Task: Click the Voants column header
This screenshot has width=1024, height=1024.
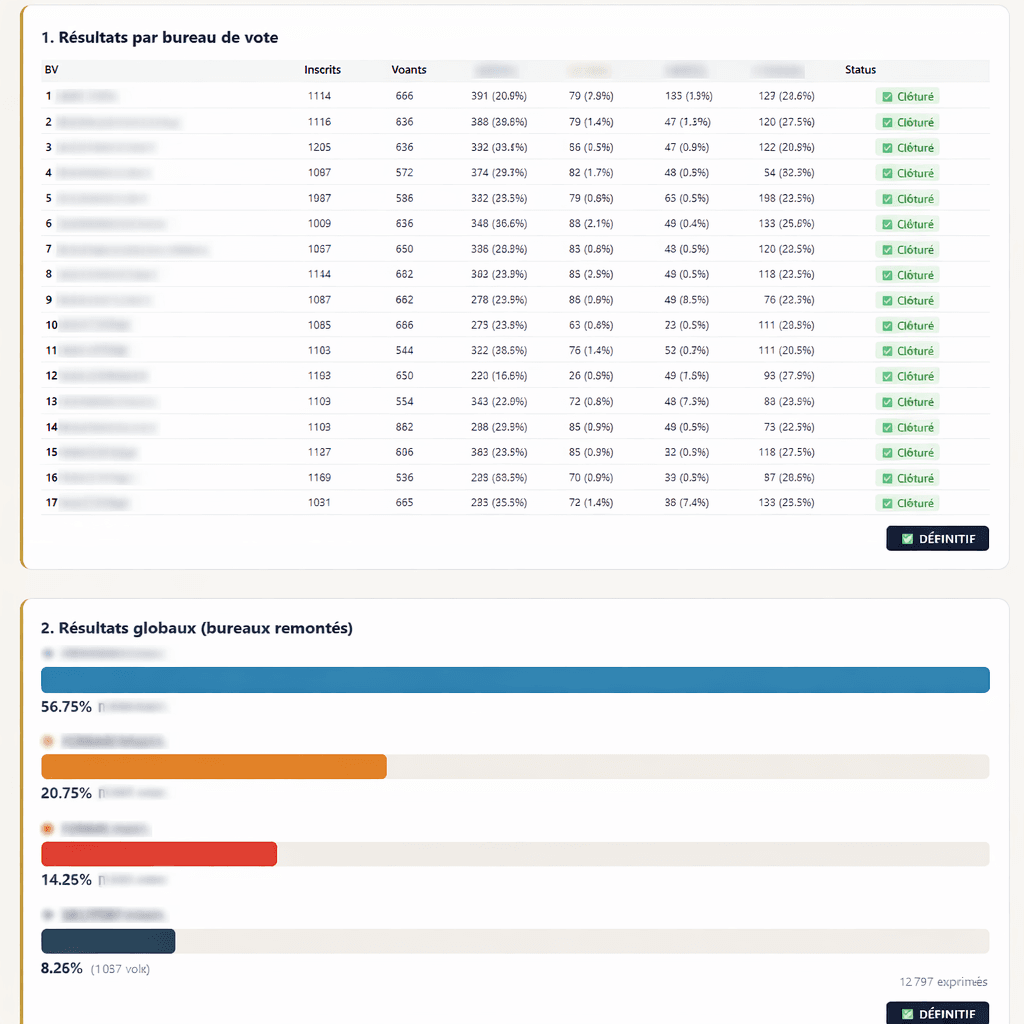Action: click(x=409, y=70)
